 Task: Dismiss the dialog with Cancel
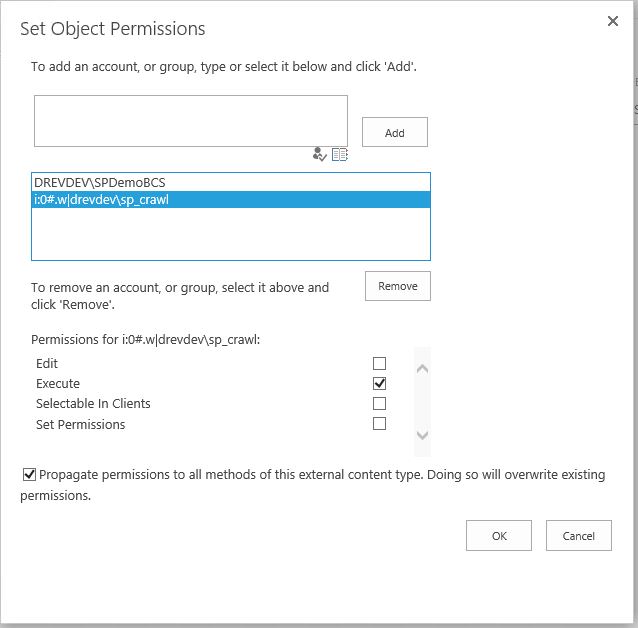click(579, 536)
